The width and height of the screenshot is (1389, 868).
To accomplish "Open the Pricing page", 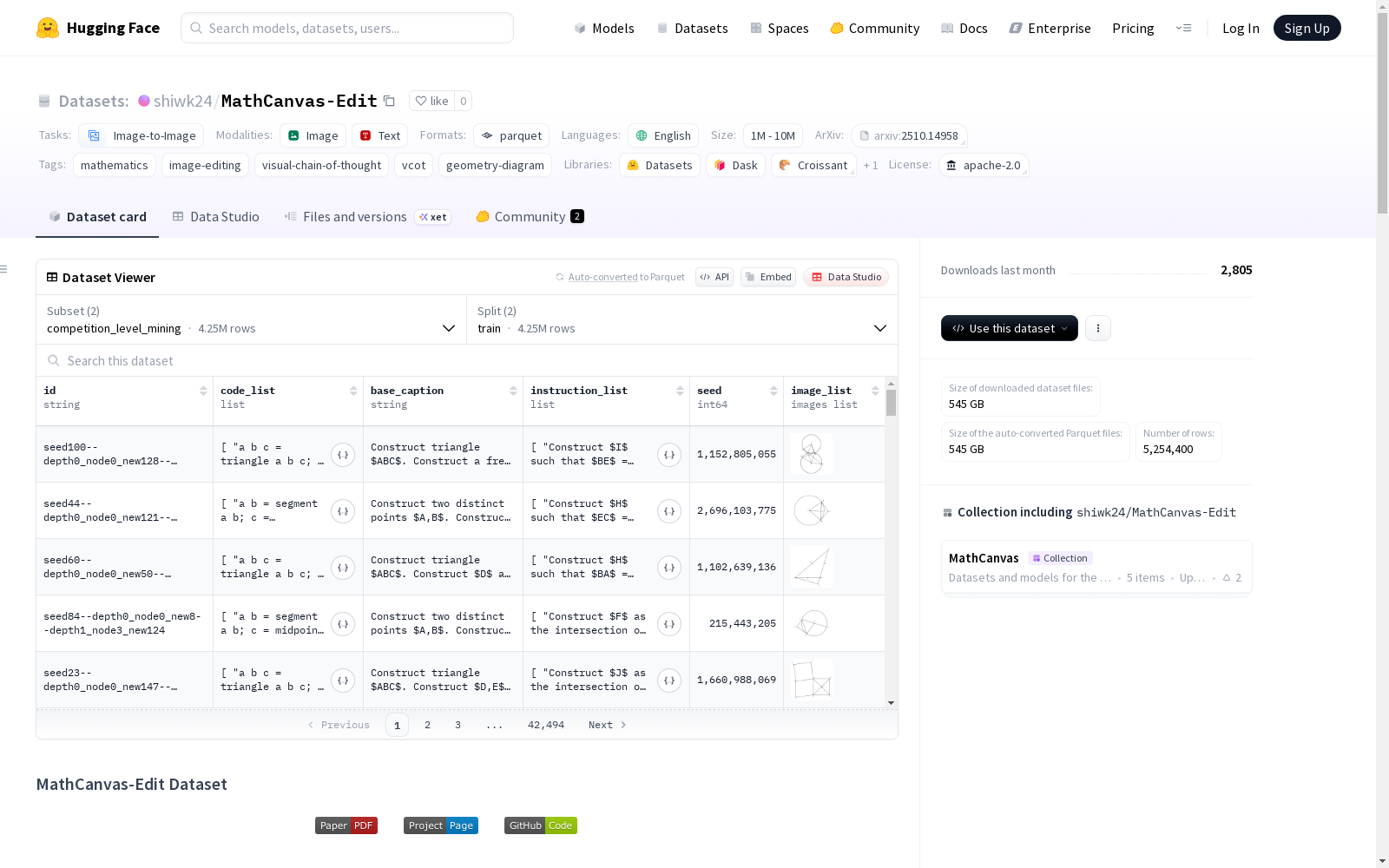I will [1133, 28].
